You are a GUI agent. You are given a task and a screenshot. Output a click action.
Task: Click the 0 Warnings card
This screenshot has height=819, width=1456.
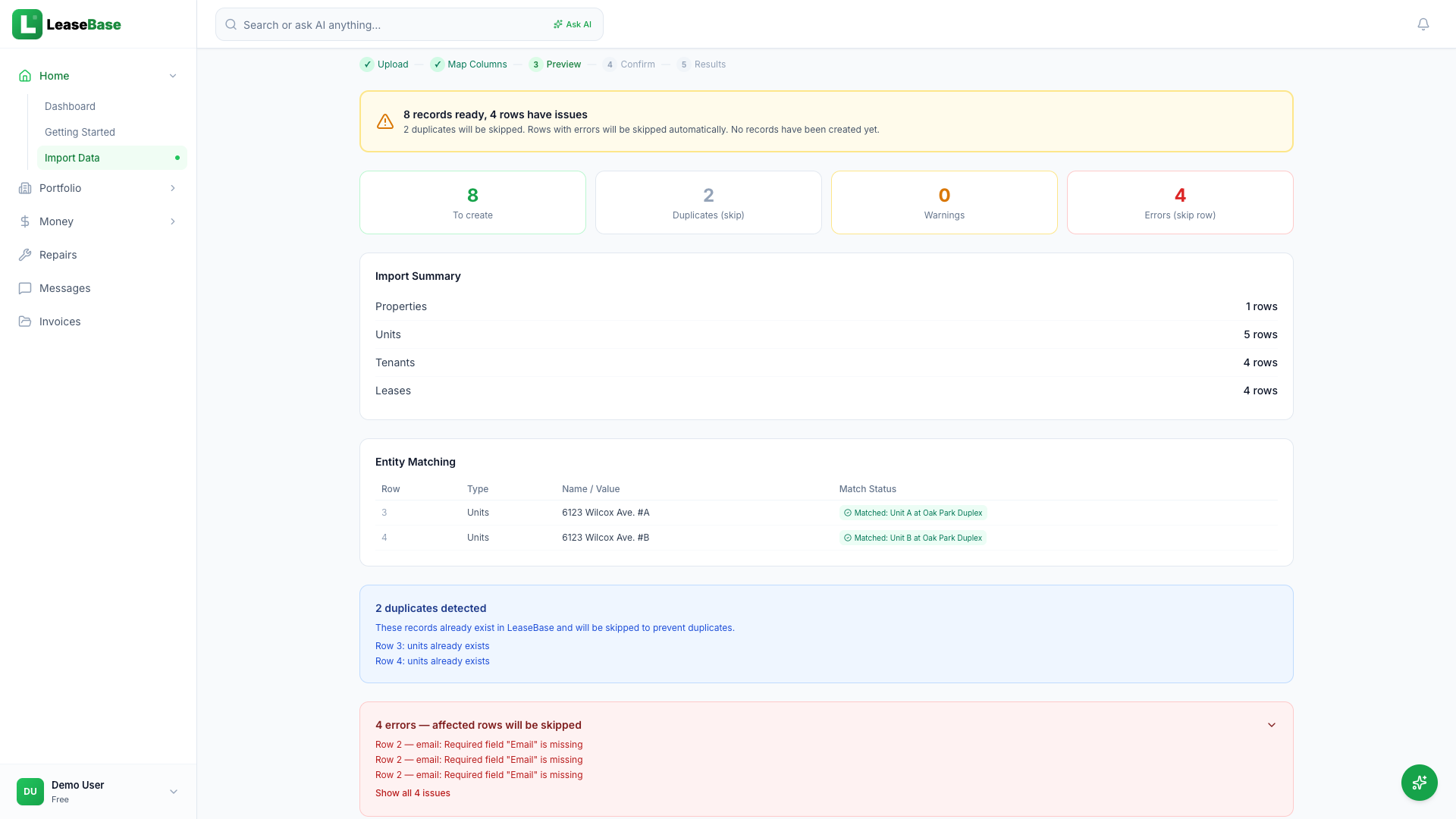(944, 202)
